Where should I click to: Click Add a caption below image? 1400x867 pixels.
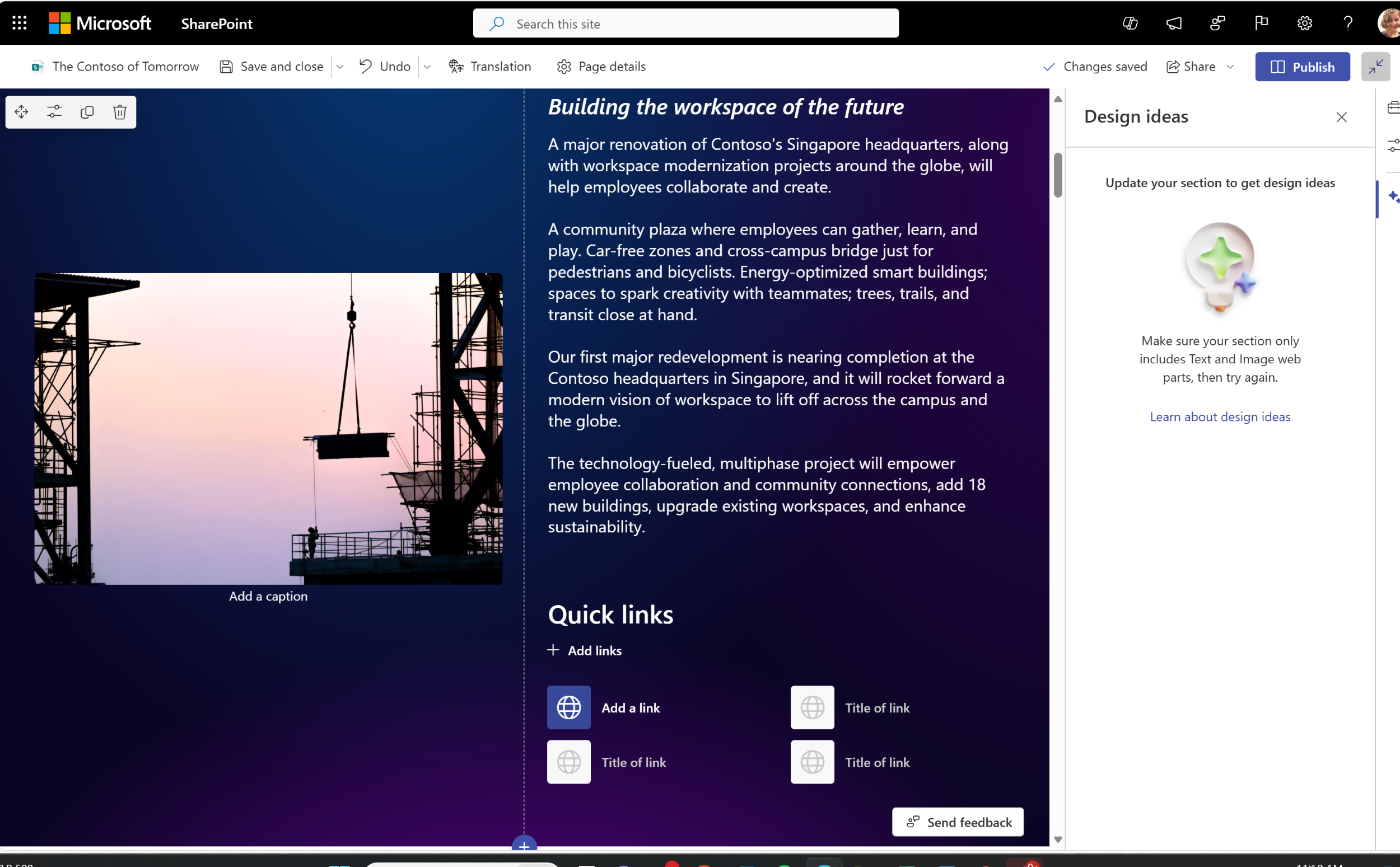pyautogui.click(x=267, y=596)
